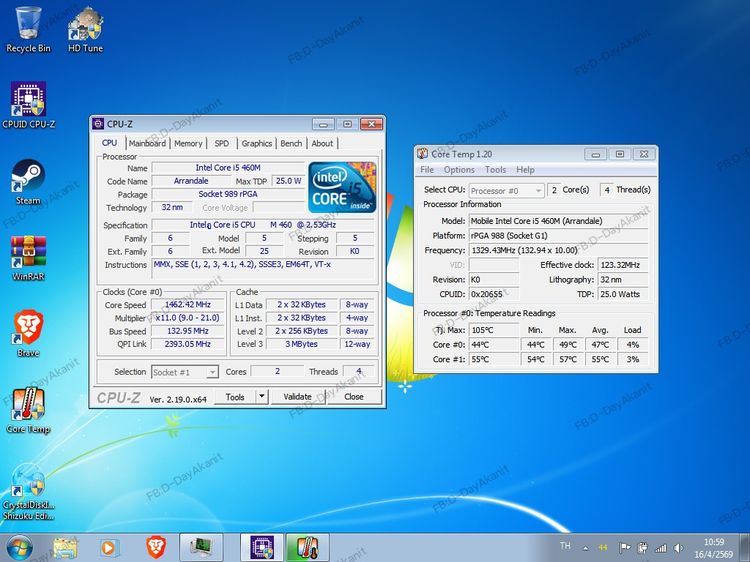Open the Windows Start menu orb
The image size is (750, 562).
[x=20, y=548]
